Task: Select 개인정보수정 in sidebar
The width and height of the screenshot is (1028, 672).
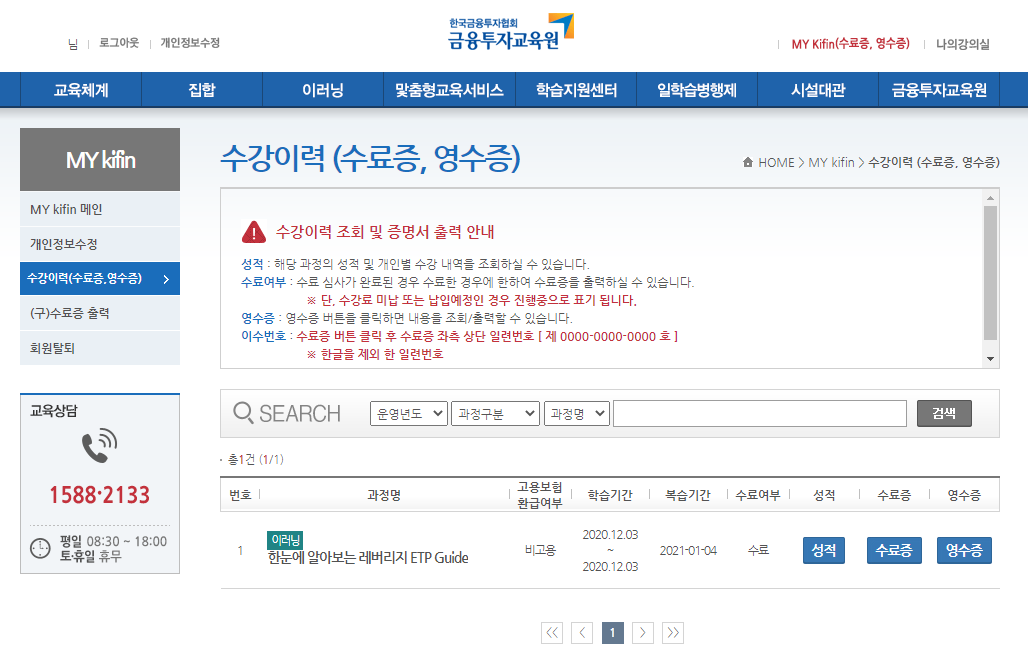Action: pyautogui.click(x=100, y=244)
